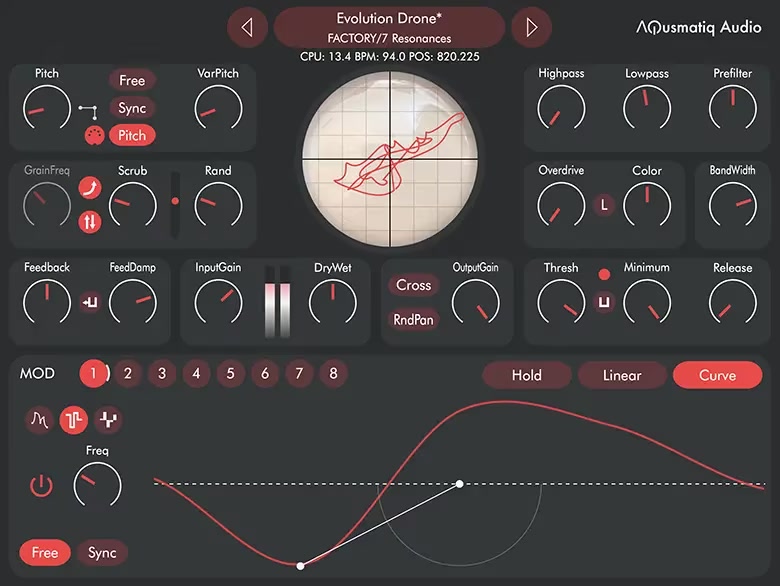Open the Evolution Drone preset name menu
780x586 pixels.
pos(389,27)
